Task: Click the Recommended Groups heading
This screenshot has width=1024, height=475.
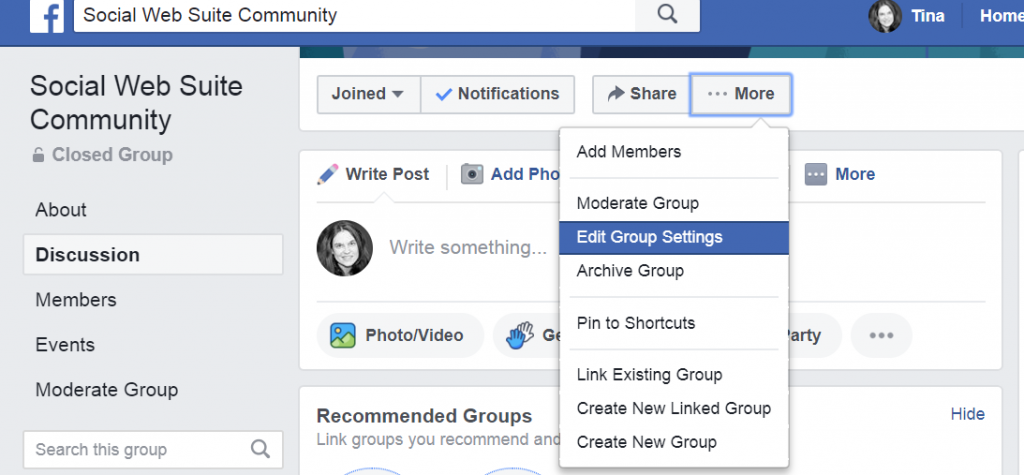Action: 424,416
